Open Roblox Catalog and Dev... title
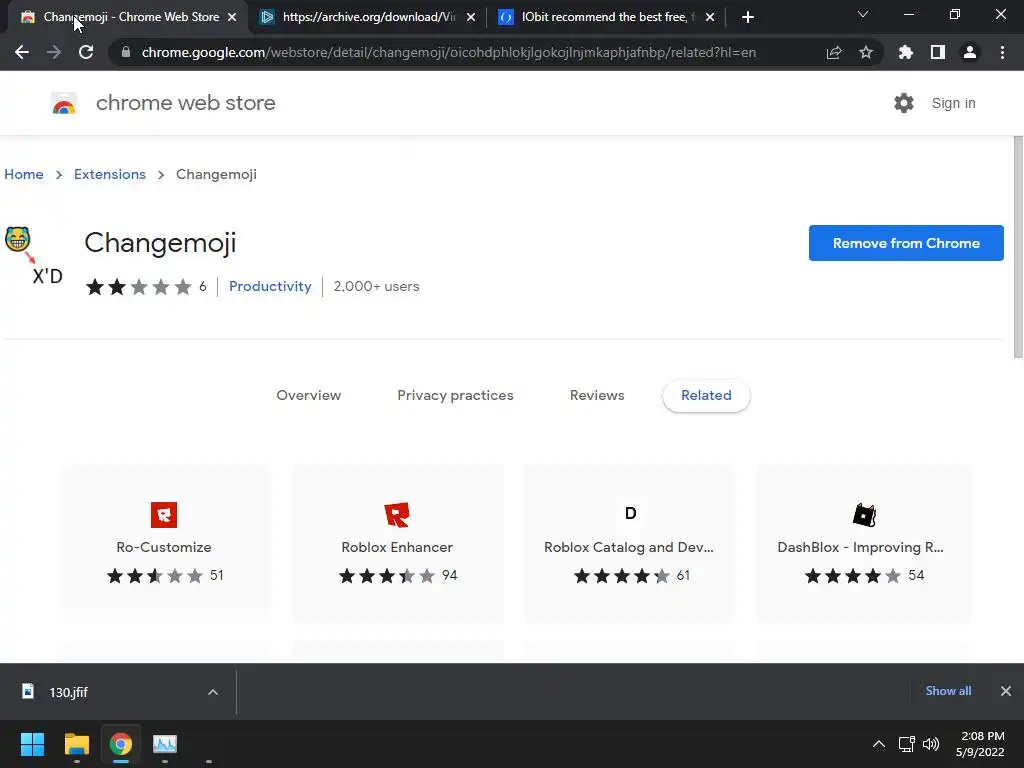Screen dimensions: 1024x768 (629, 547)
